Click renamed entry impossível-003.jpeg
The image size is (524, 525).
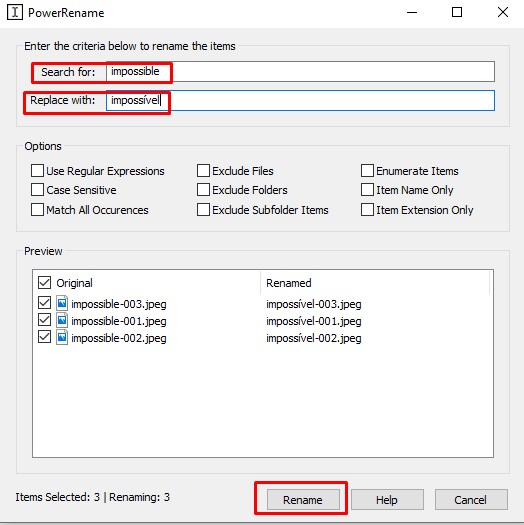point(314,304)
